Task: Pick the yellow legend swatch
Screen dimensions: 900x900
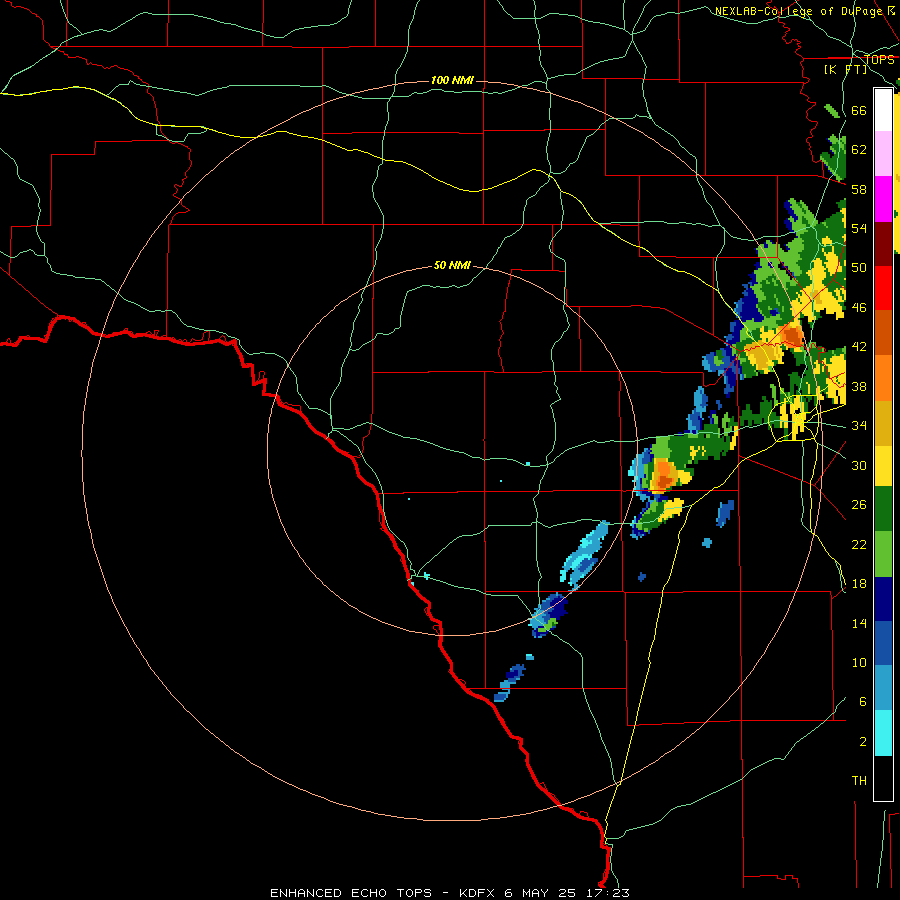Action: pos(883,466)
